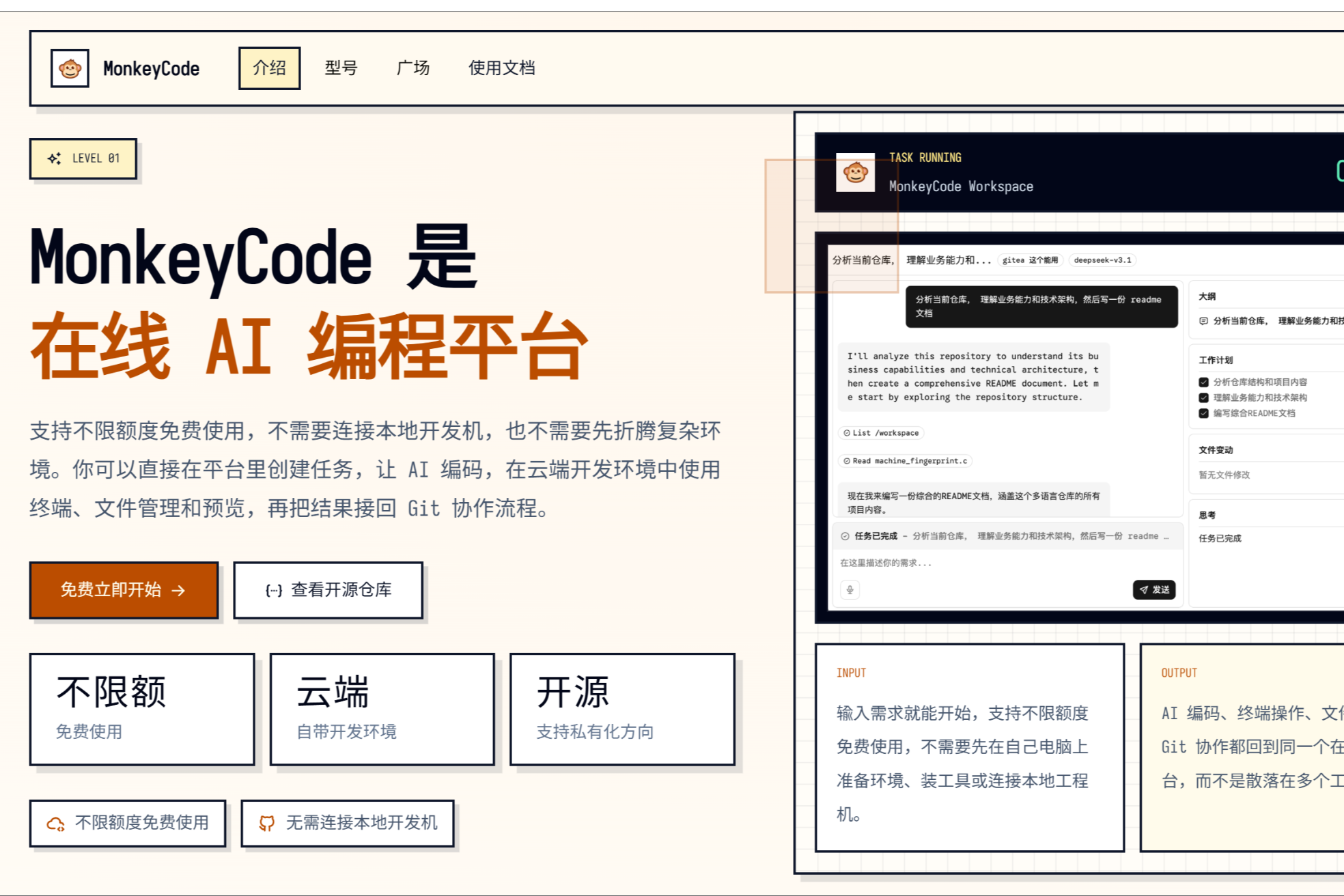Click the 工作计划 panel heading
Image resolution: width=1344 pixels, height=896 pixels.
[x=1216, y=360]
